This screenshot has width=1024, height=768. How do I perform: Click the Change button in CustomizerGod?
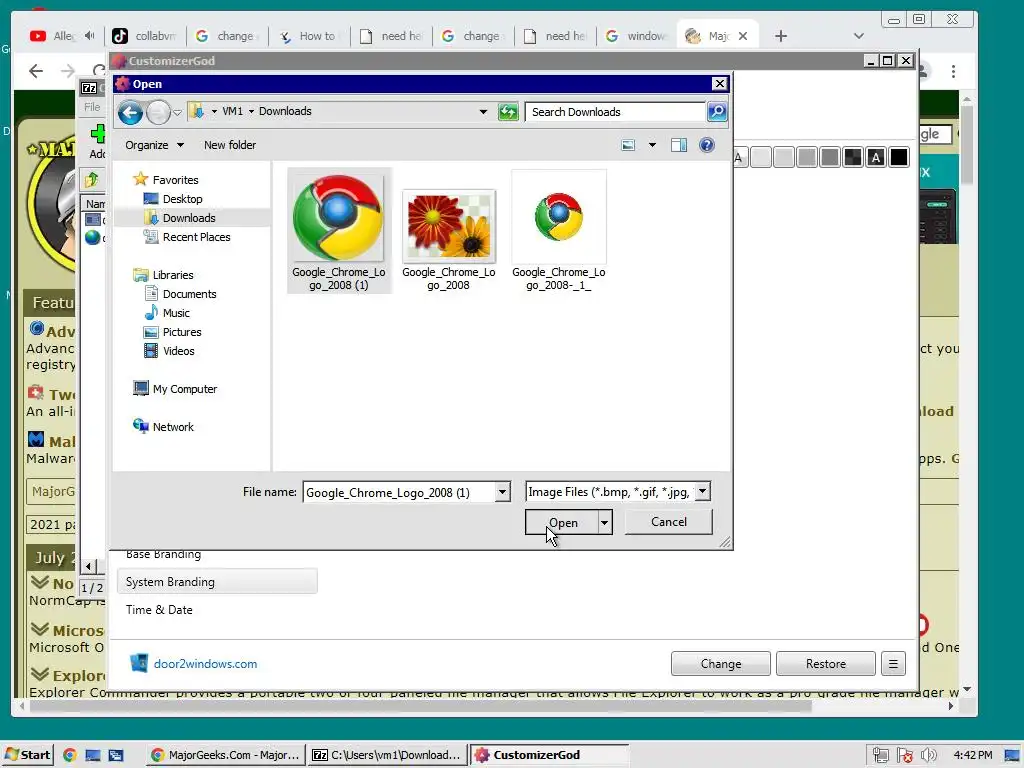(x=721, y=664)
